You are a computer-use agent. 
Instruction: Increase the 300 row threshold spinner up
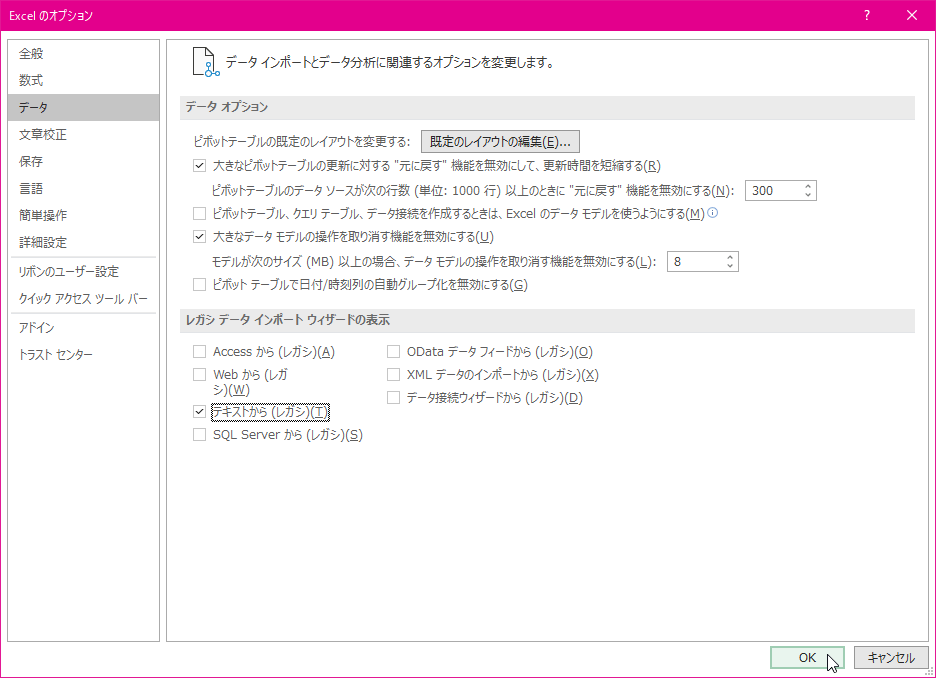tap(808, 186)
